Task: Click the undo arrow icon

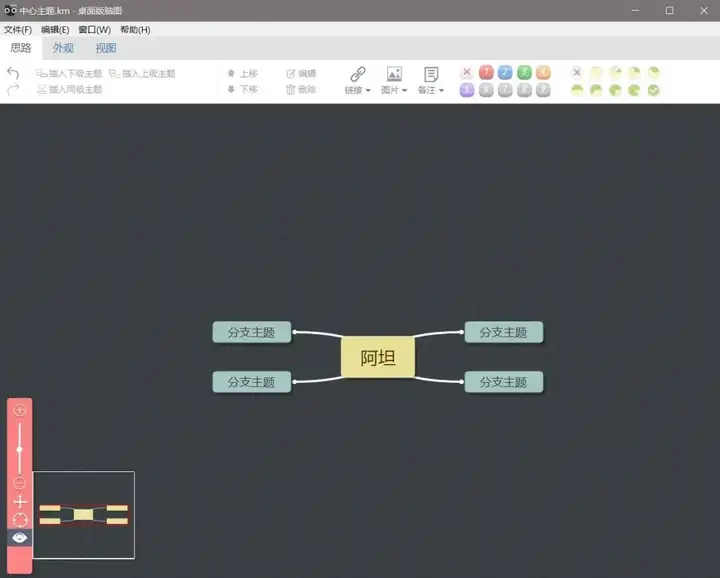Action: click(x=13, y=73)
